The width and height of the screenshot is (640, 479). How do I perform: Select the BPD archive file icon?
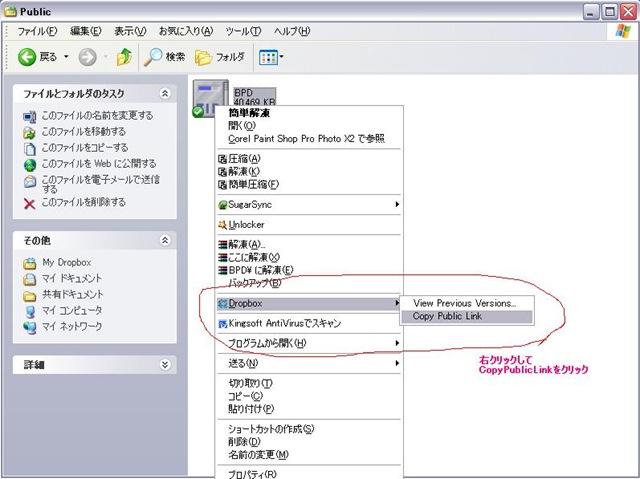(210, 98)
